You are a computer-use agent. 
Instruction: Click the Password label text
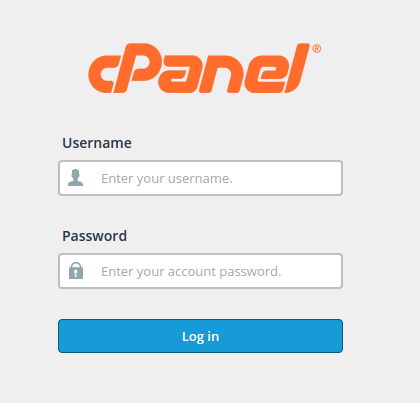point(95,236)
